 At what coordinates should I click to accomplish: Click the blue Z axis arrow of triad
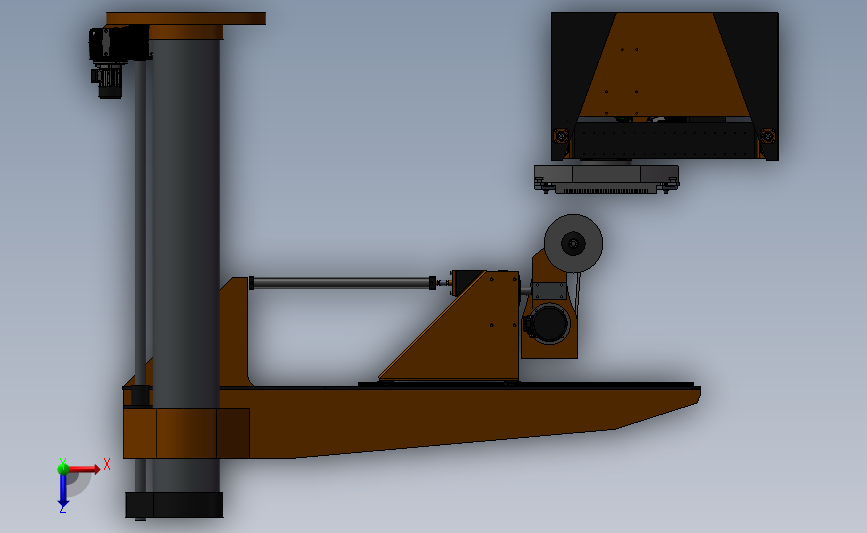[x=63, y=492]
